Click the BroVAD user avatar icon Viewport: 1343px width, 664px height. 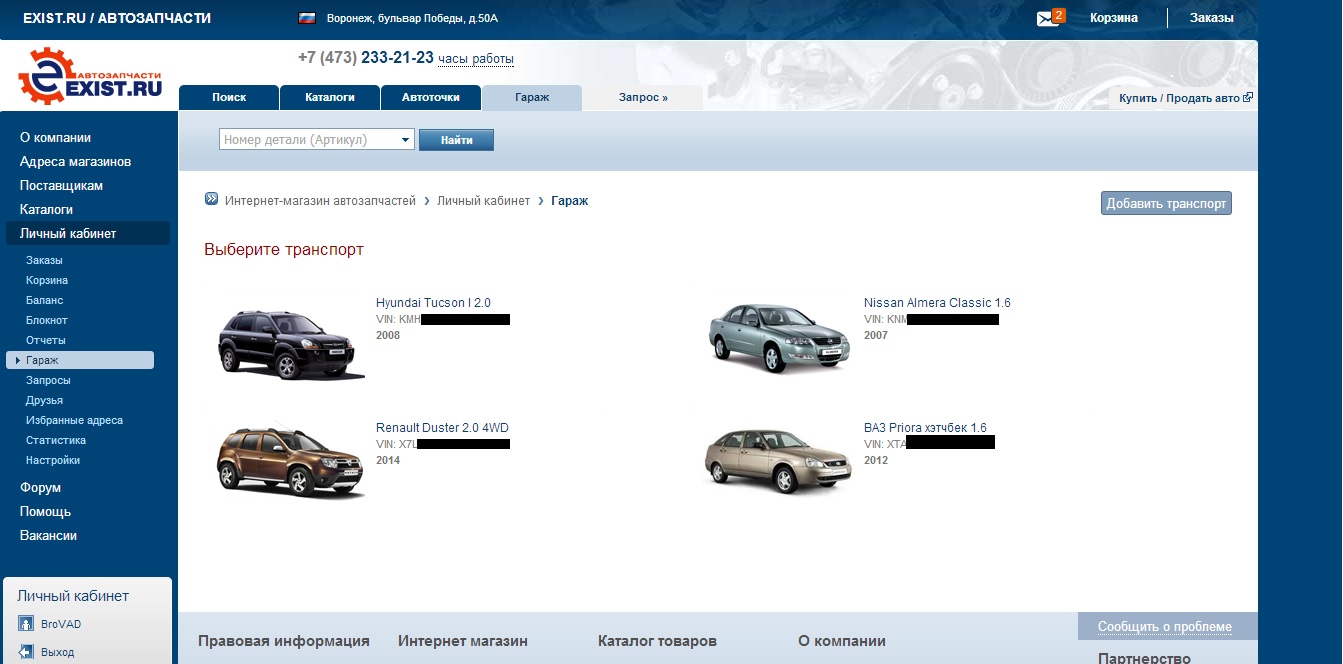click(26, 624)
